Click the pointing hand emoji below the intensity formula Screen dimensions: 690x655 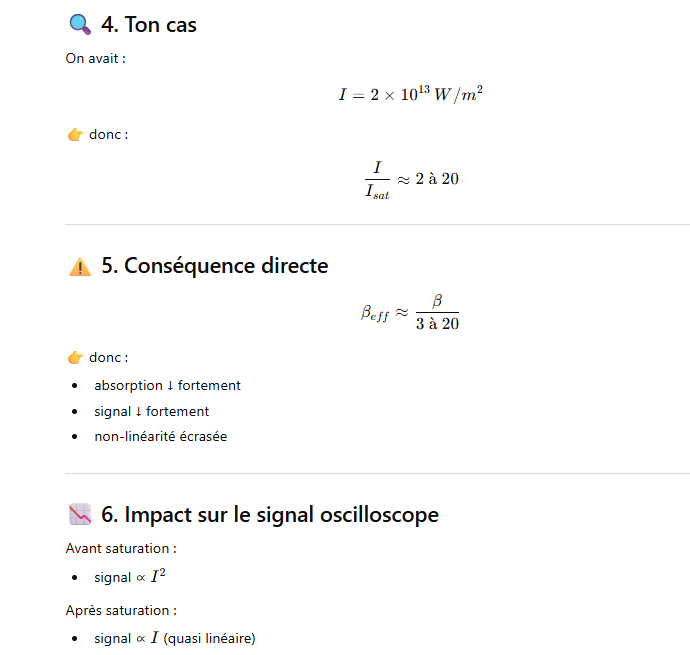click(x=75, y=134)
